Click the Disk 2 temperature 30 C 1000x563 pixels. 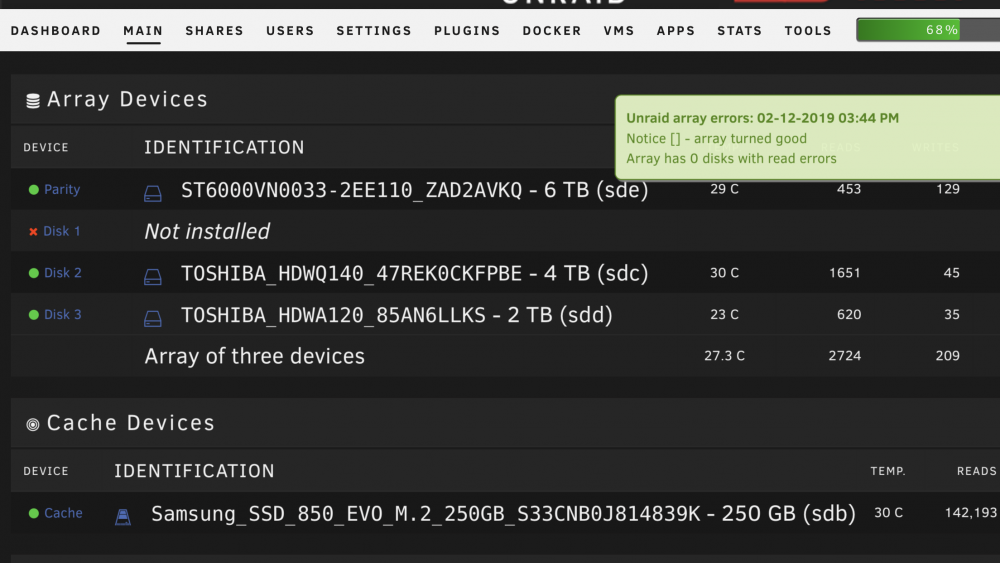(x=724, y=273)
